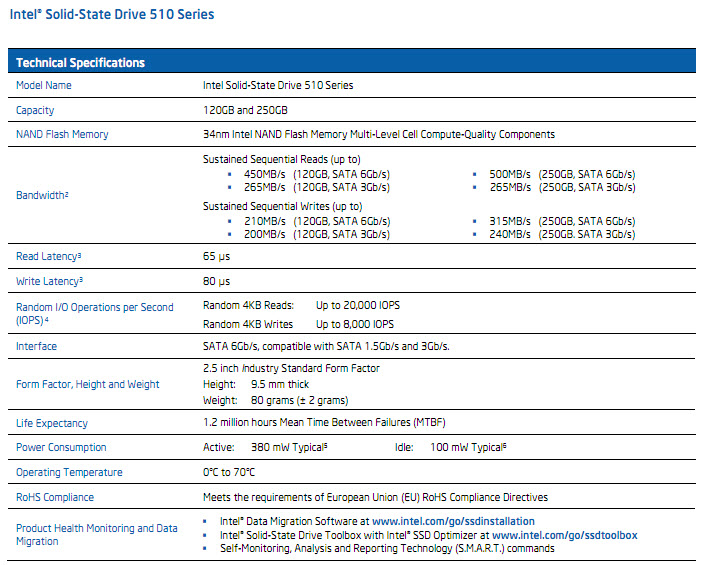Click the '80 grams (± 2 grams)' weight value
Screen dimensions: 704x565
coord(299,400)
